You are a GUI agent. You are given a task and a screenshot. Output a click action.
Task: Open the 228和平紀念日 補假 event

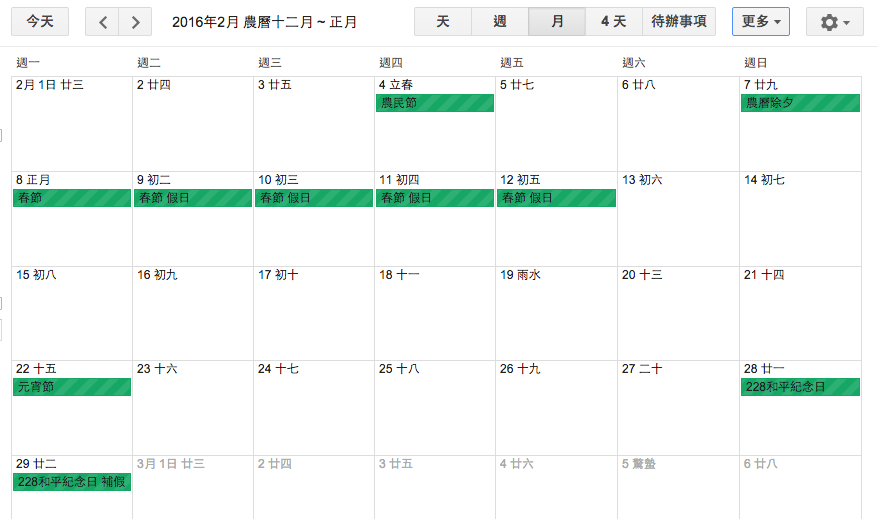[72, 482]
